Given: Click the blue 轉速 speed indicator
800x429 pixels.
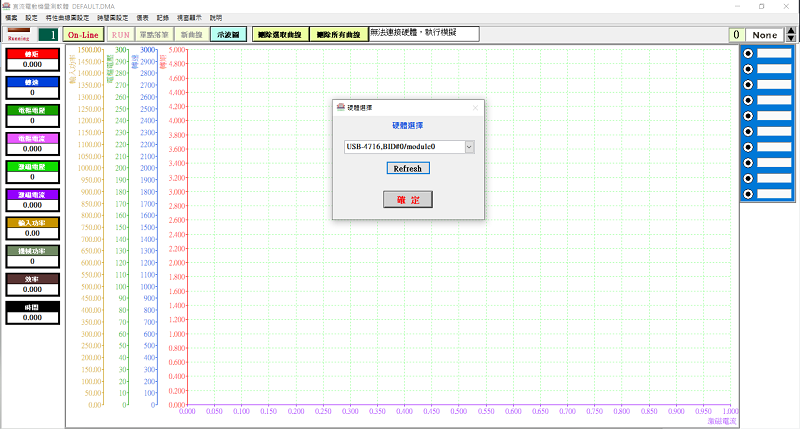Looking at the screenshot, I should click(x=32, y=81).
